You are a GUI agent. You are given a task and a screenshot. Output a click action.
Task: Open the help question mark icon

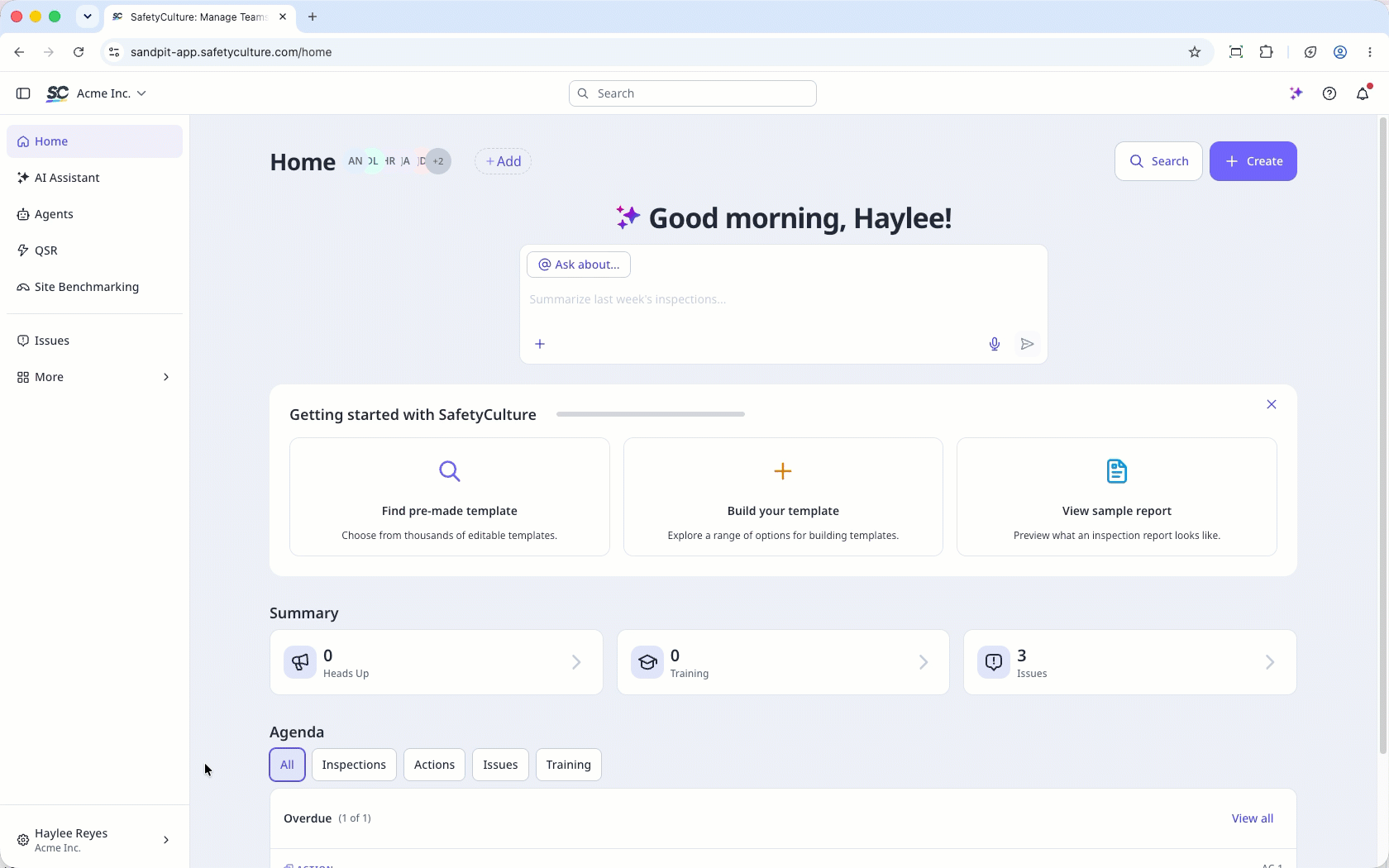[1329, 93]
